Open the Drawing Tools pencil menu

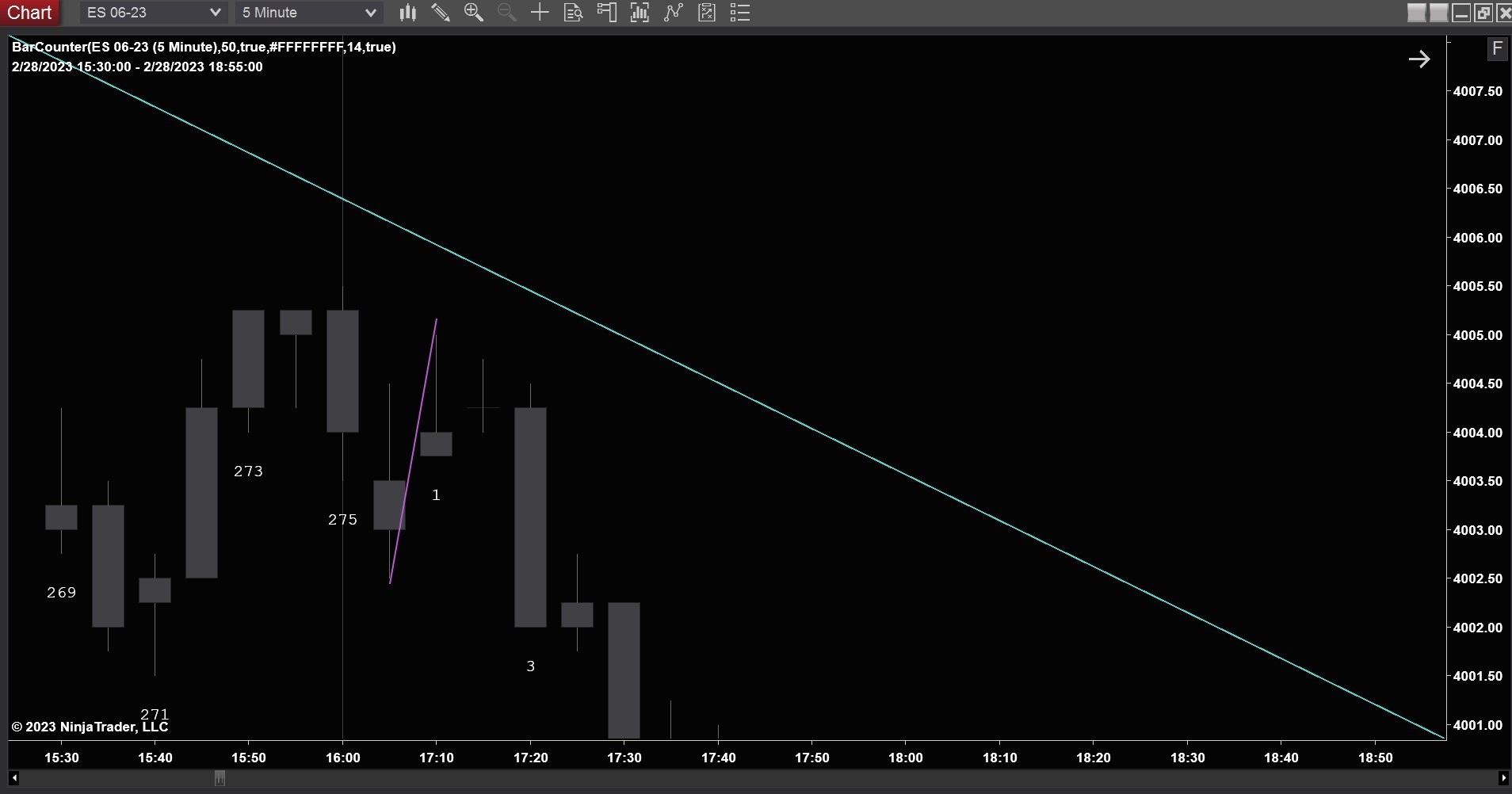click(441, 13)
